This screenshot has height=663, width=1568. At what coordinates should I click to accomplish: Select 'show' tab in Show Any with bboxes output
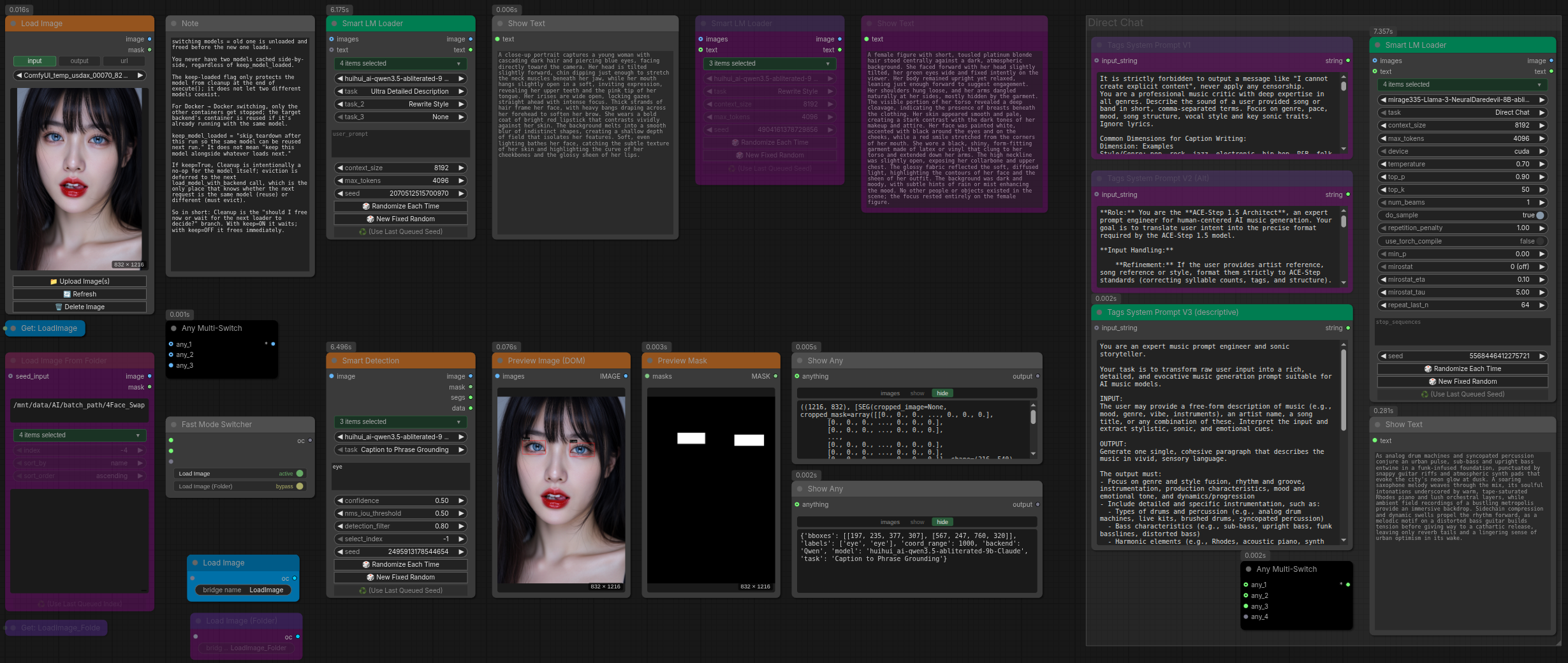click(917, 522)
